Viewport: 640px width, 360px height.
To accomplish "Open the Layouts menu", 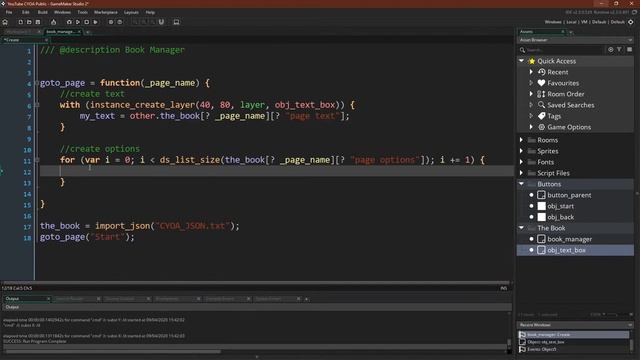I will [x=131, y=12].
